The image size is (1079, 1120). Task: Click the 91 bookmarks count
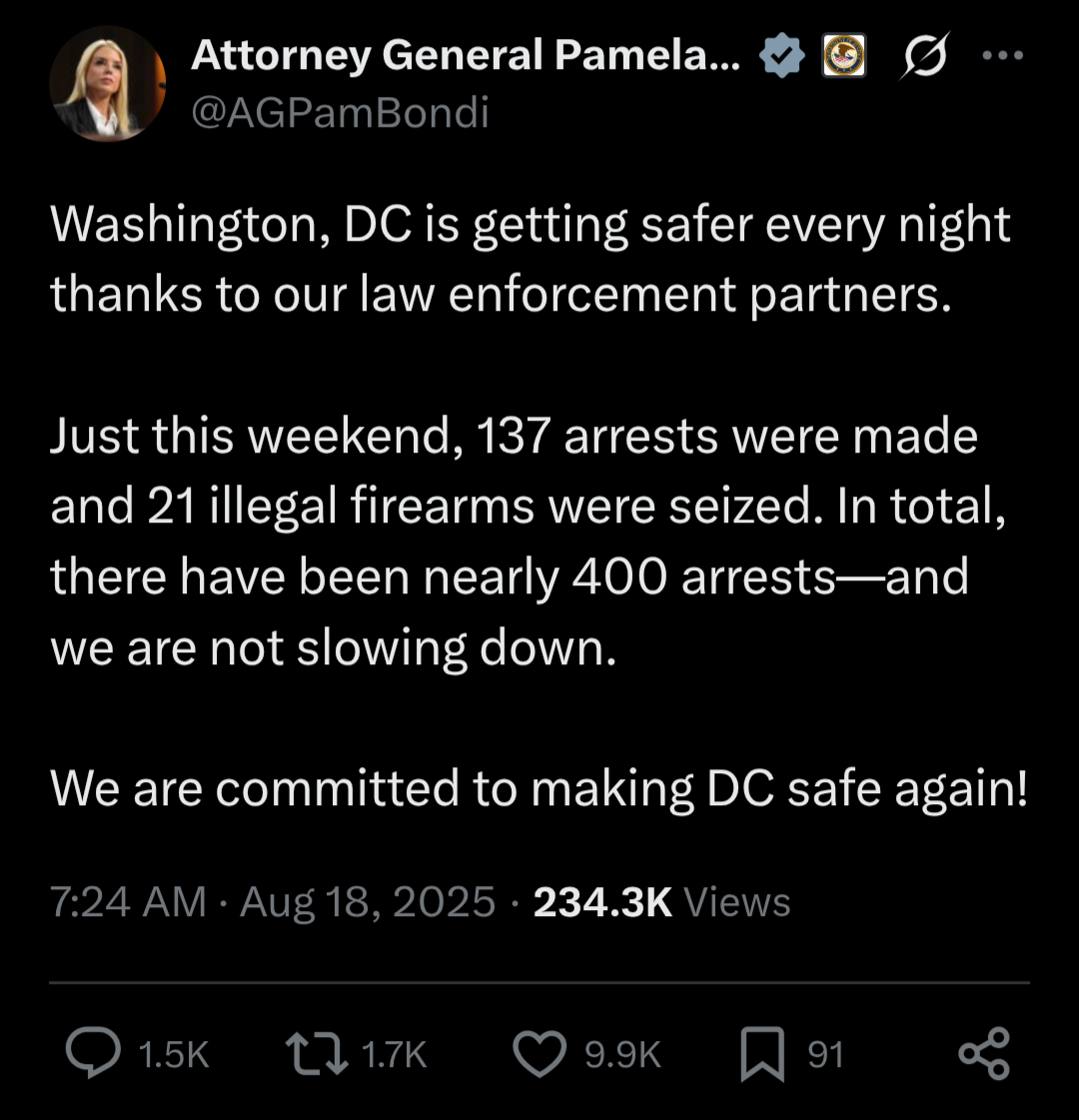coord(825,1055)
